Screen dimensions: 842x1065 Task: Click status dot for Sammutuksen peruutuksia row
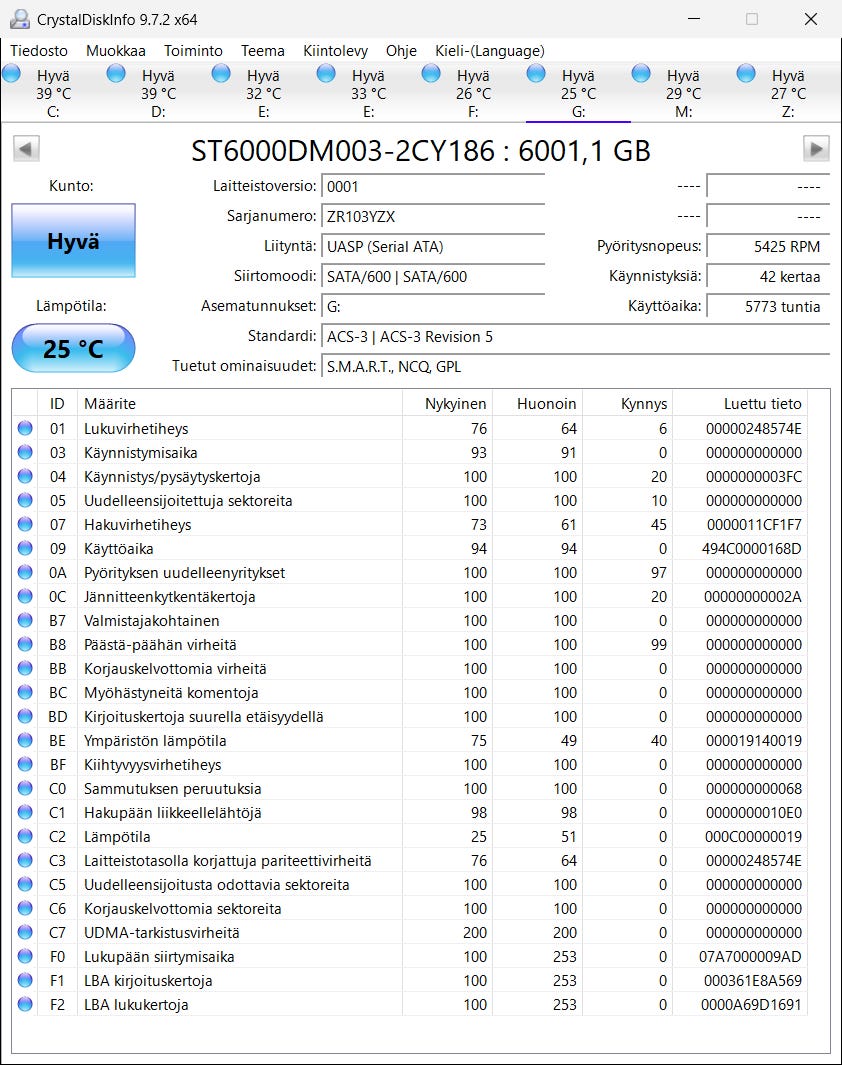25,788
